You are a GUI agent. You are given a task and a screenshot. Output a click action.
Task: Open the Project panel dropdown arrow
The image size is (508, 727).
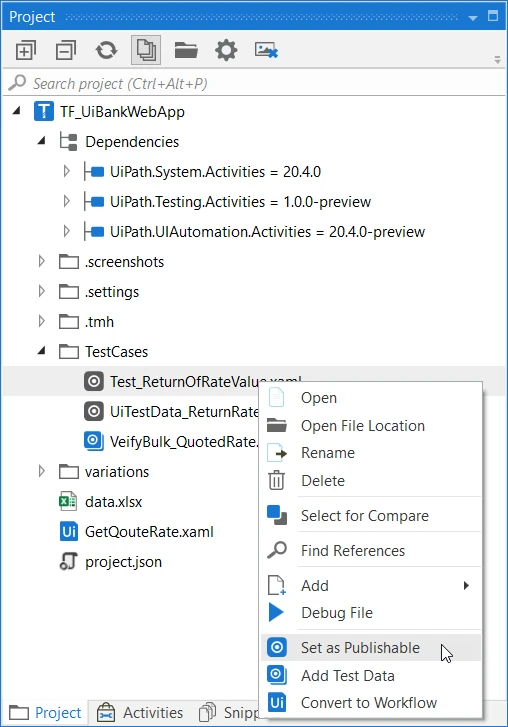(473, 18)
